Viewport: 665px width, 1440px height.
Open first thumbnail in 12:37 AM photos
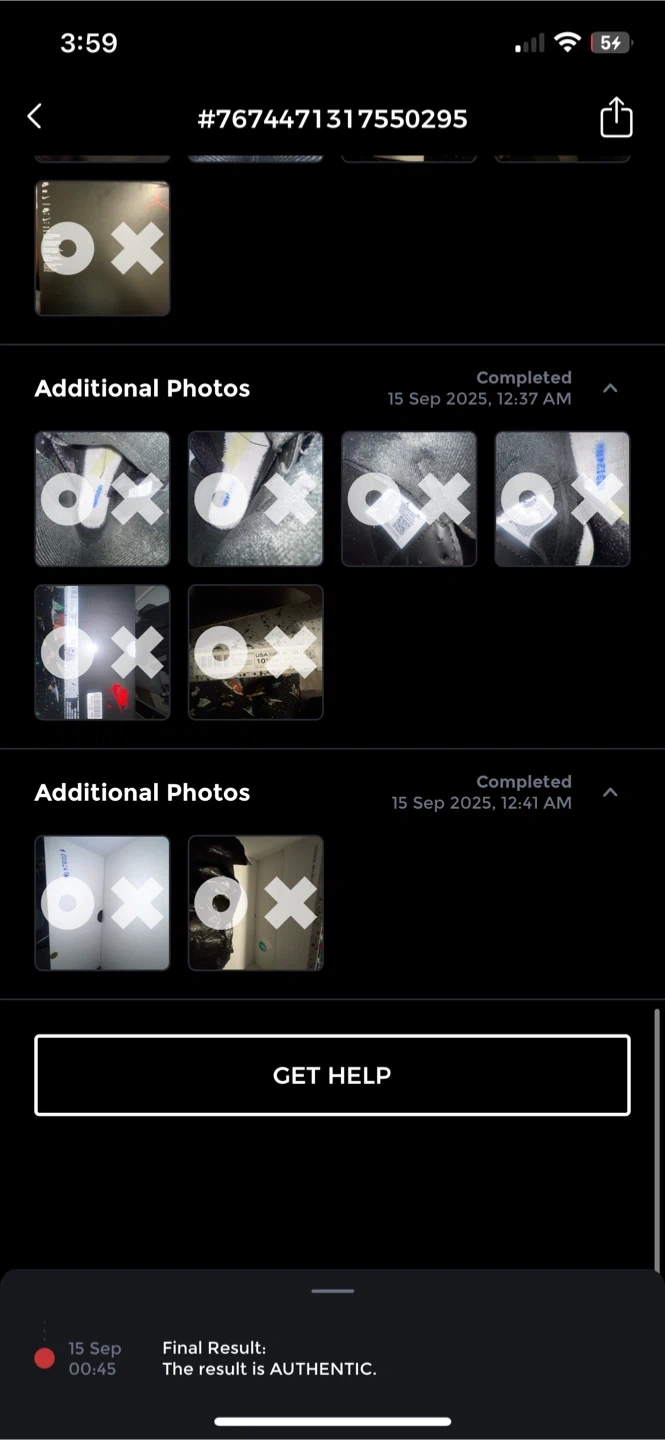click(x=102, y=499)
